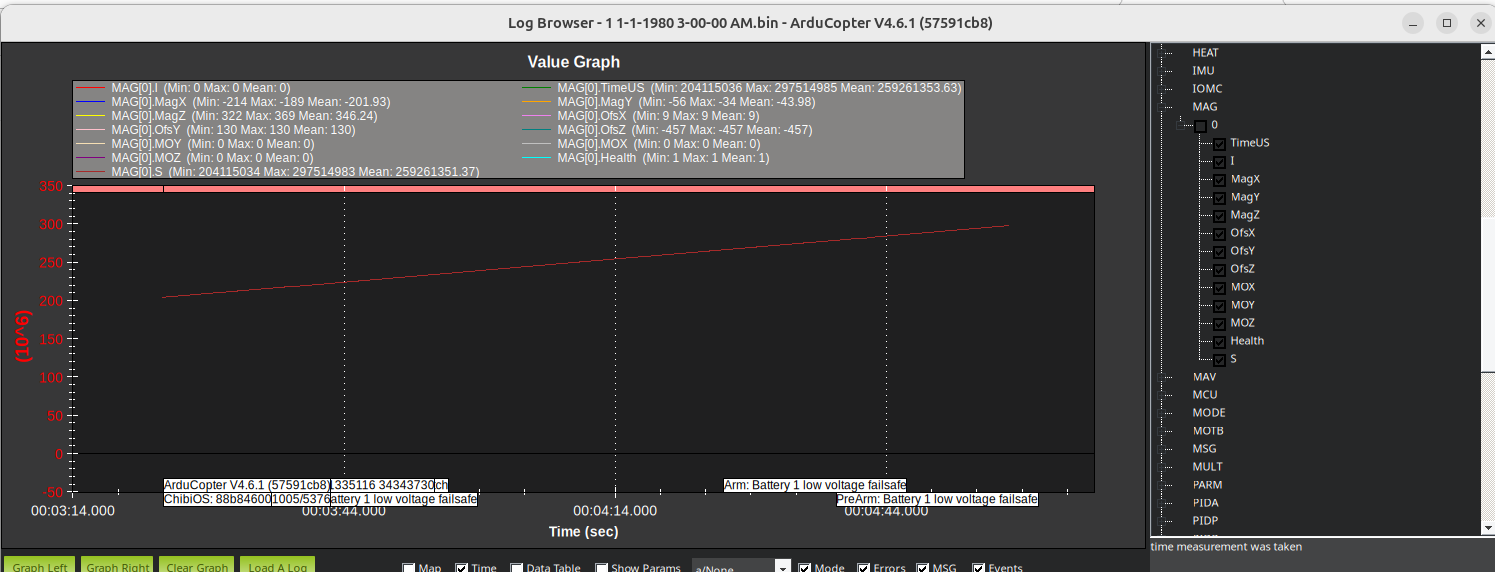Screen dimensions: 1495x572
Task: Click the tree scrollbar up arrow
Action: click(1486, 51)
